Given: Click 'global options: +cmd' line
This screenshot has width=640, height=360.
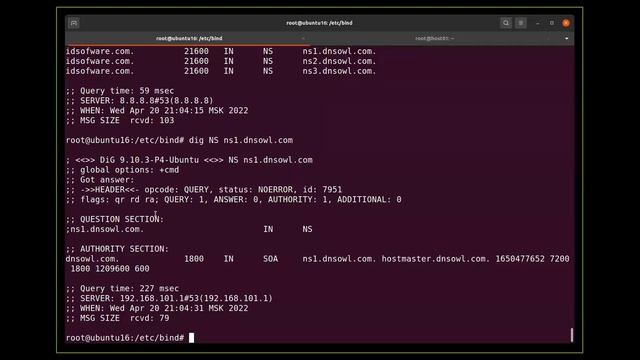Looking at the screenshot, I should click(122, 170).
